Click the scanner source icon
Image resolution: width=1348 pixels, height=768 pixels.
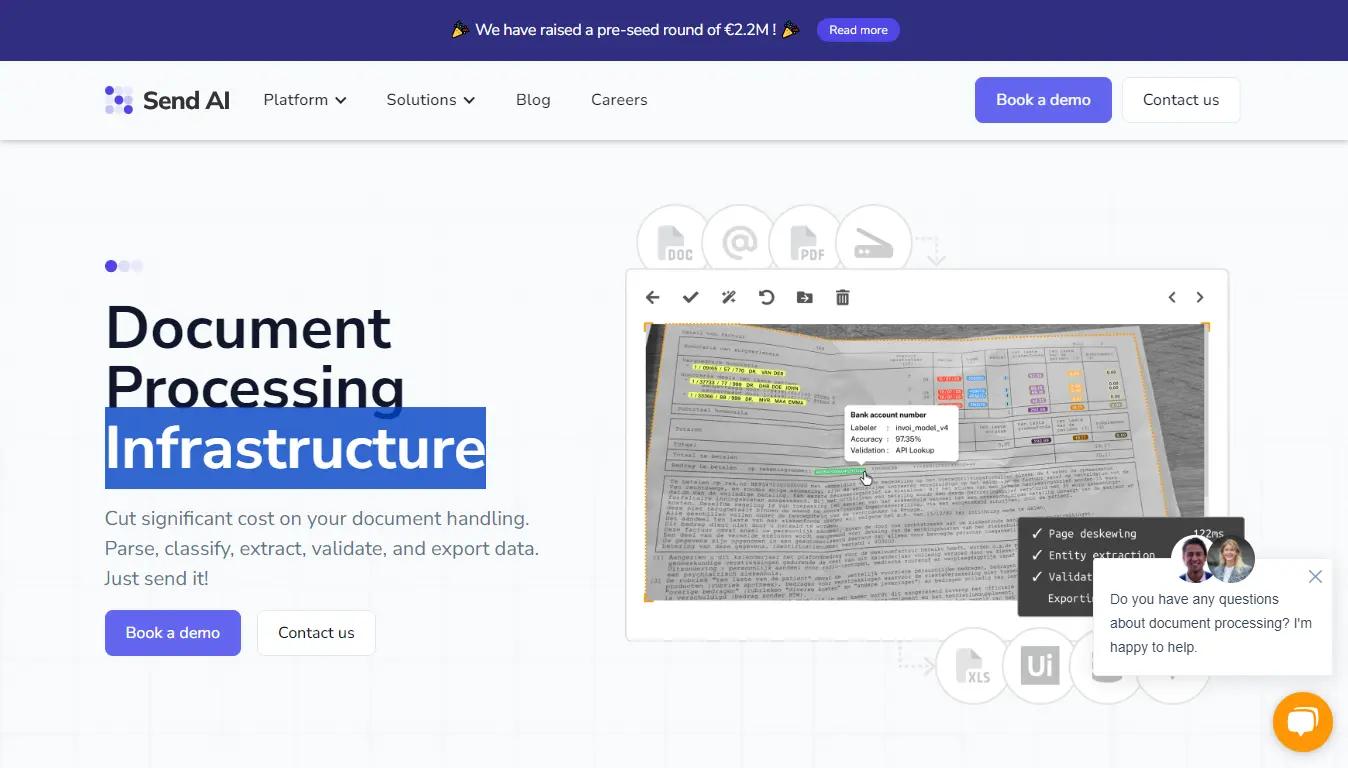coord(873,242)
